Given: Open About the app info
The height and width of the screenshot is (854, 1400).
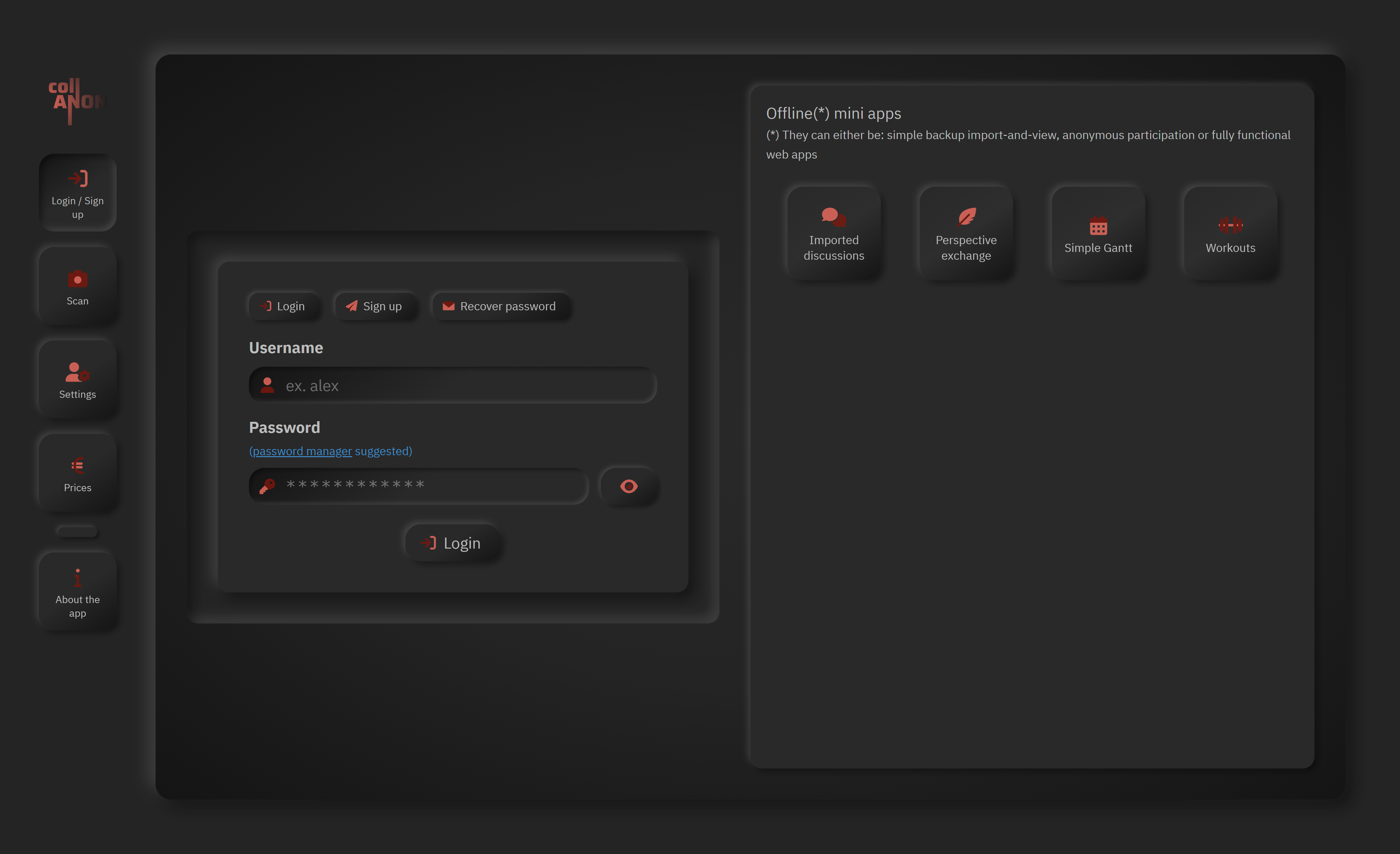Looking at the screenshot, I should pos(77,592).
